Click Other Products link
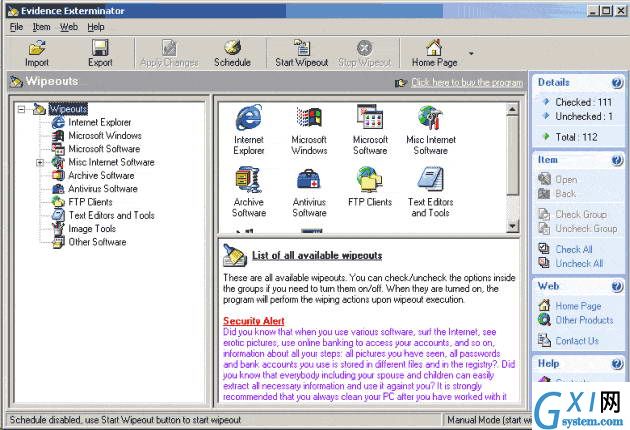This screenshot has height=430, width=630. click(x=584, y=320)
